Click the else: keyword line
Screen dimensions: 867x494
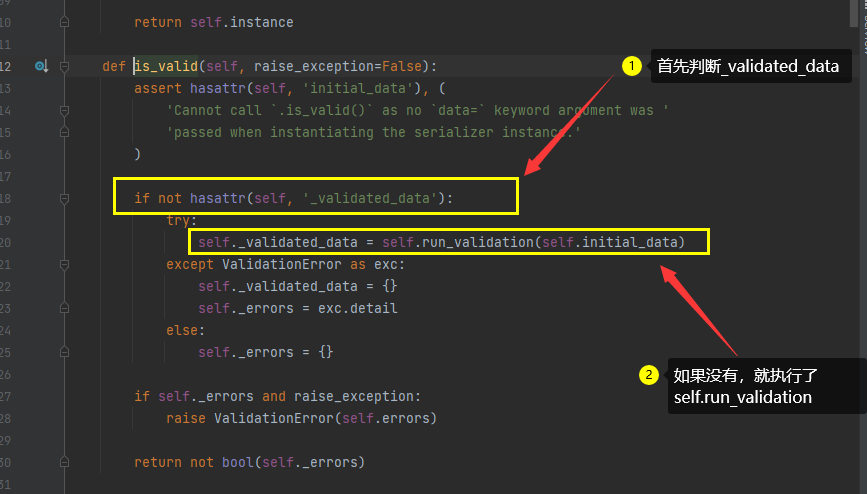(185, 330)
